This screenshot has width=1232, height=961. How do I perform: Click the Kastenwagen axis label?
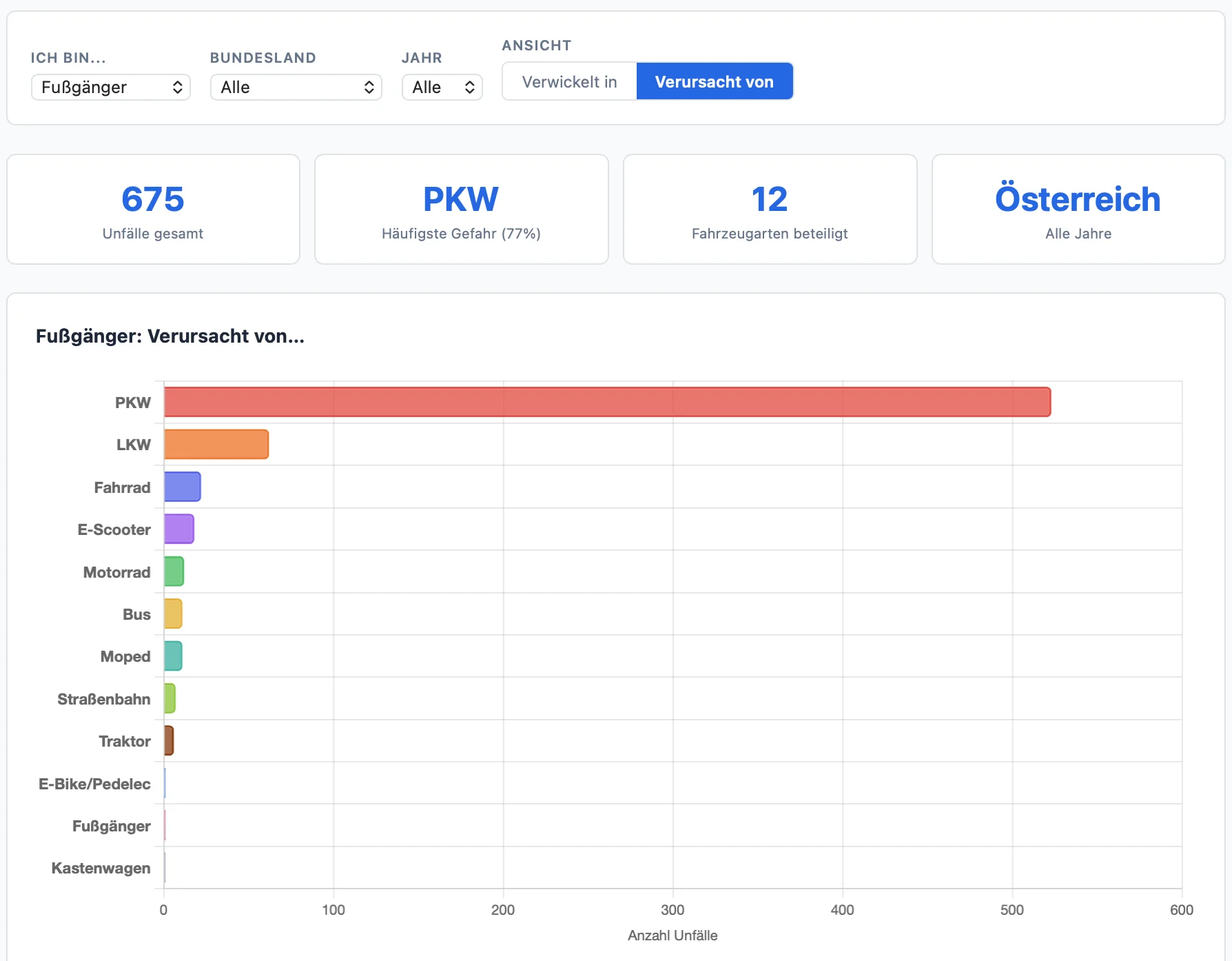[x=101, y=869]
